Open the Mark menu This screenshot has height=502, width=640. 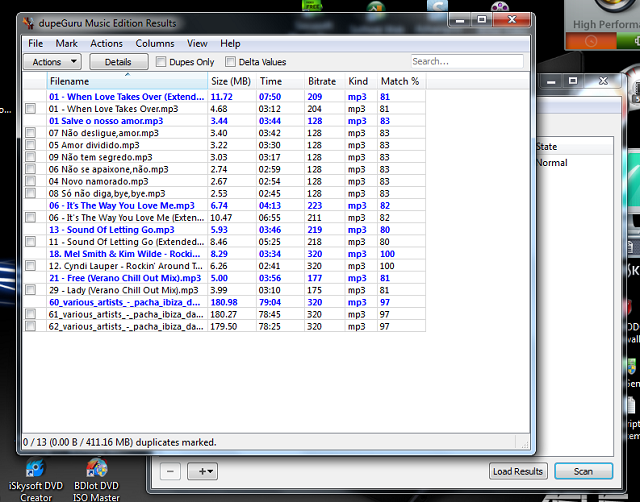point(67,43)
